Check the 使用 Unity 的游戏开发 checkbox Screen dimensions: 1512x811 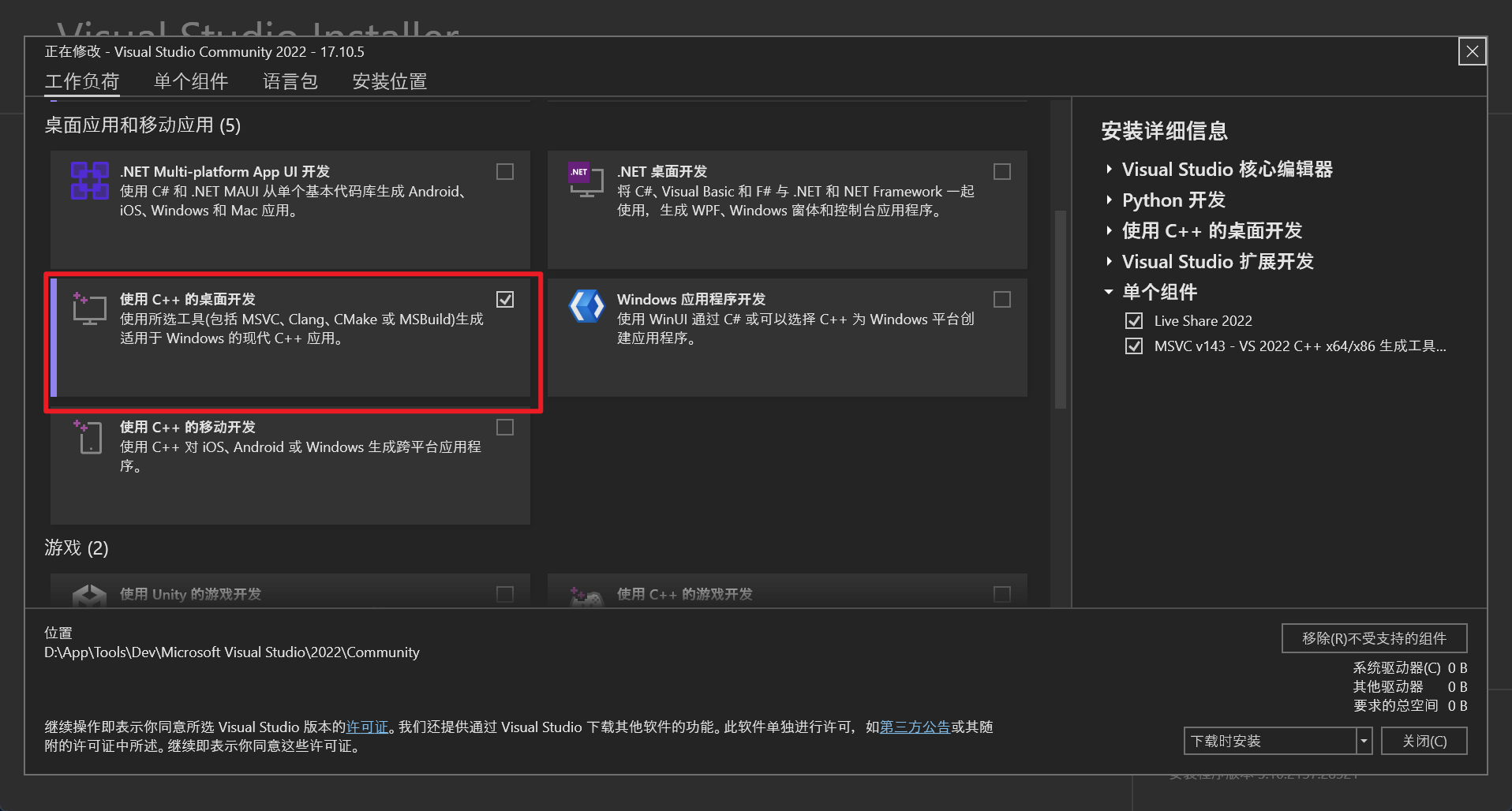[x=505, y=595]
